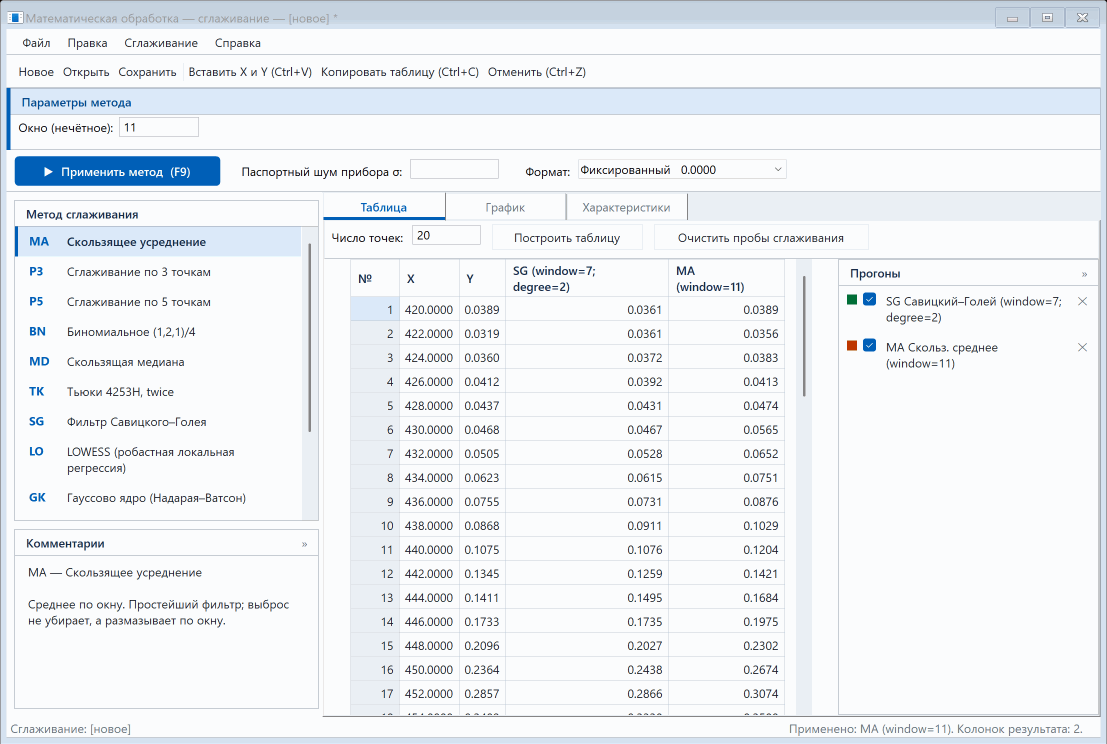Remove the MA Скольз. среднее run
Image resolution: width=1107 pixels, height=744 pixels.
coord(1082,347)
